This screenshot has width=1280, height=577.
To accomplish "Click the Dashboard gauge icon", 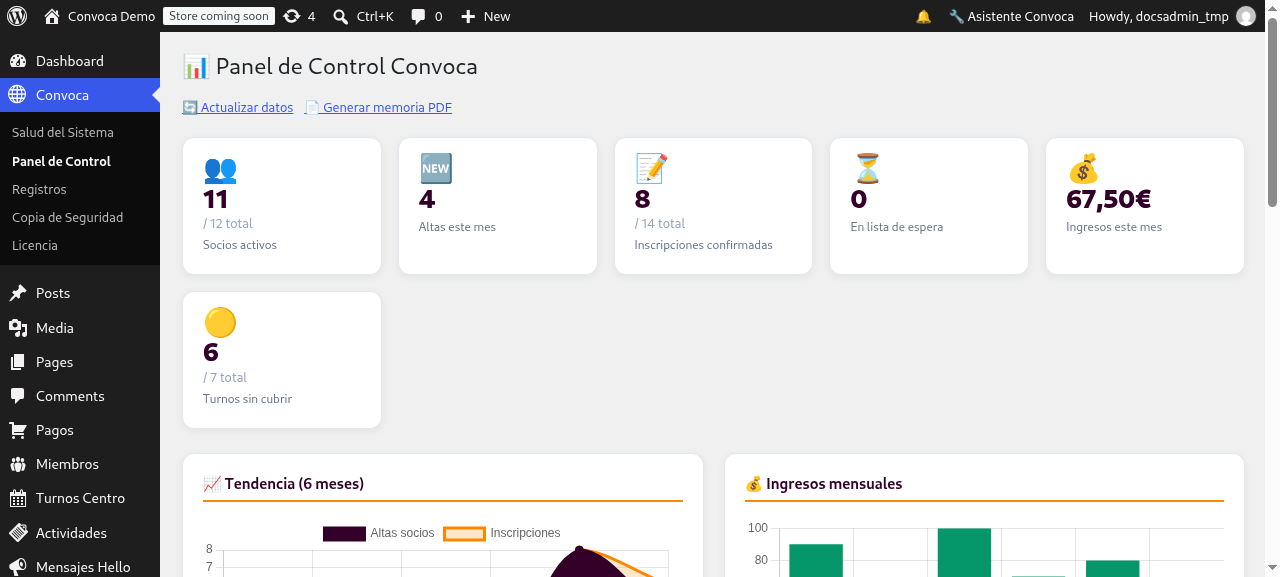I will (18, 61).
